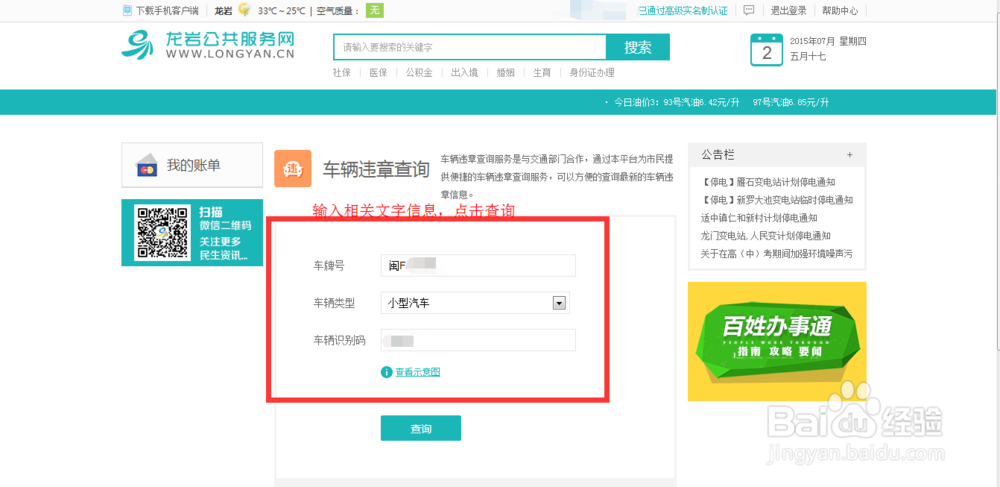
Task: Click the orange vehicle violation icon
Action: 293,168
